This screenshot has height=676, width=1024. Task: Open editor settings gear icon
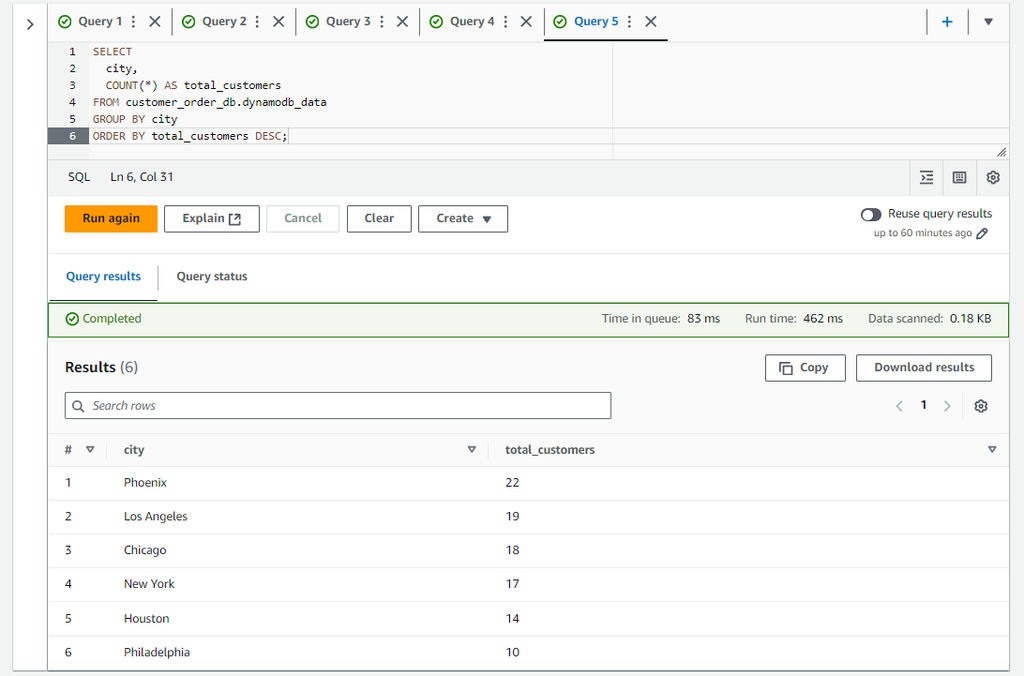coord(993,177)
